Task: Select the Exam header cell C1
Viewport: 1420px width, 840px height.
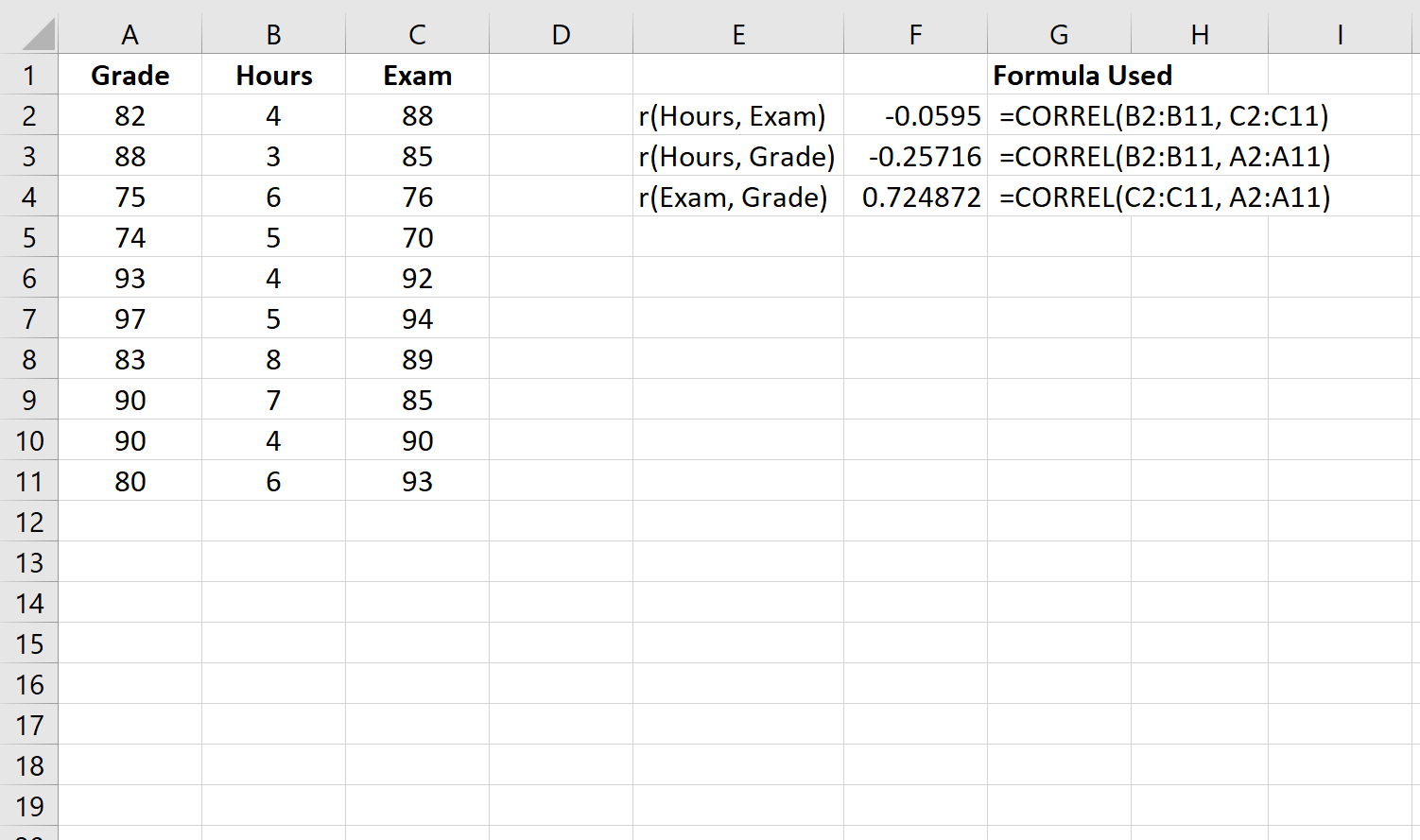Action: click(416, 75)
